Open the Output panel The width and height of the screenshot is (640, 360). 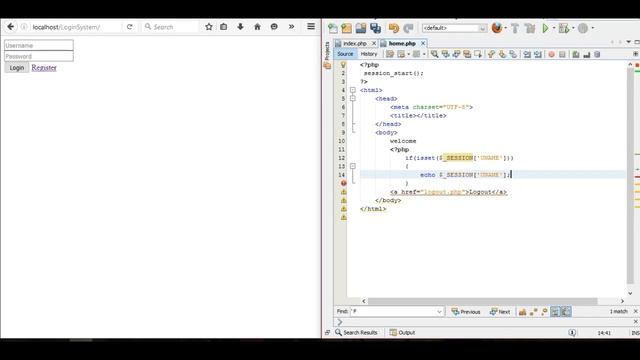[402, 333]
